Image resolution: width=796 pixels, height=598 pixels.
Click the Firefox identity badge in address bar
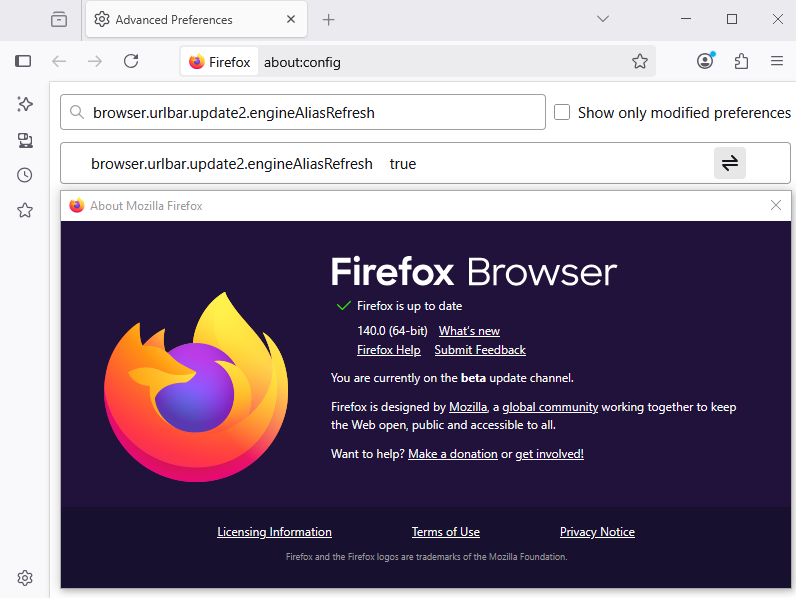point(219,62)
